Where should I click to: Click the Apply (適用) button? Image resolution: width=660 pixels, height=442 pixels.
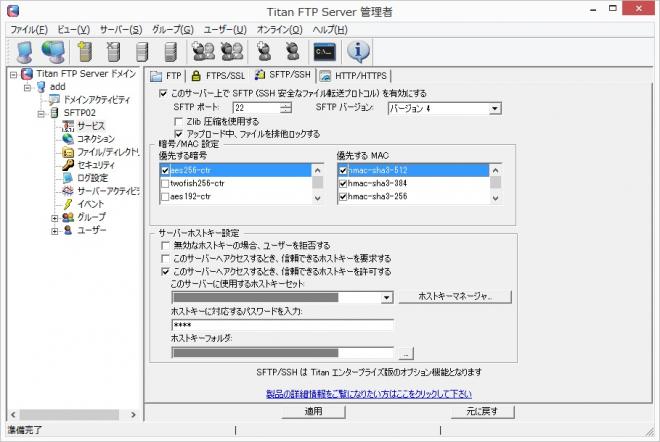tap(314, 411)
